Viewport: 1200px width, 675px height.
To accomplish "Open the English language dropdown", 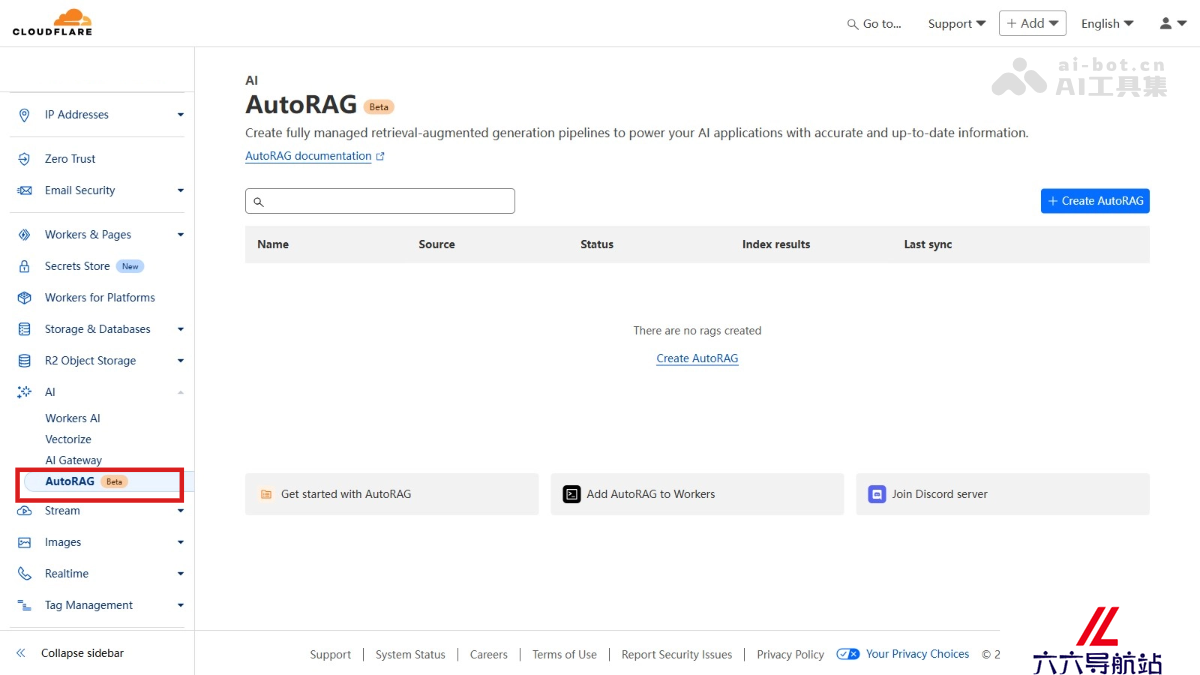I will [1107, 24].
